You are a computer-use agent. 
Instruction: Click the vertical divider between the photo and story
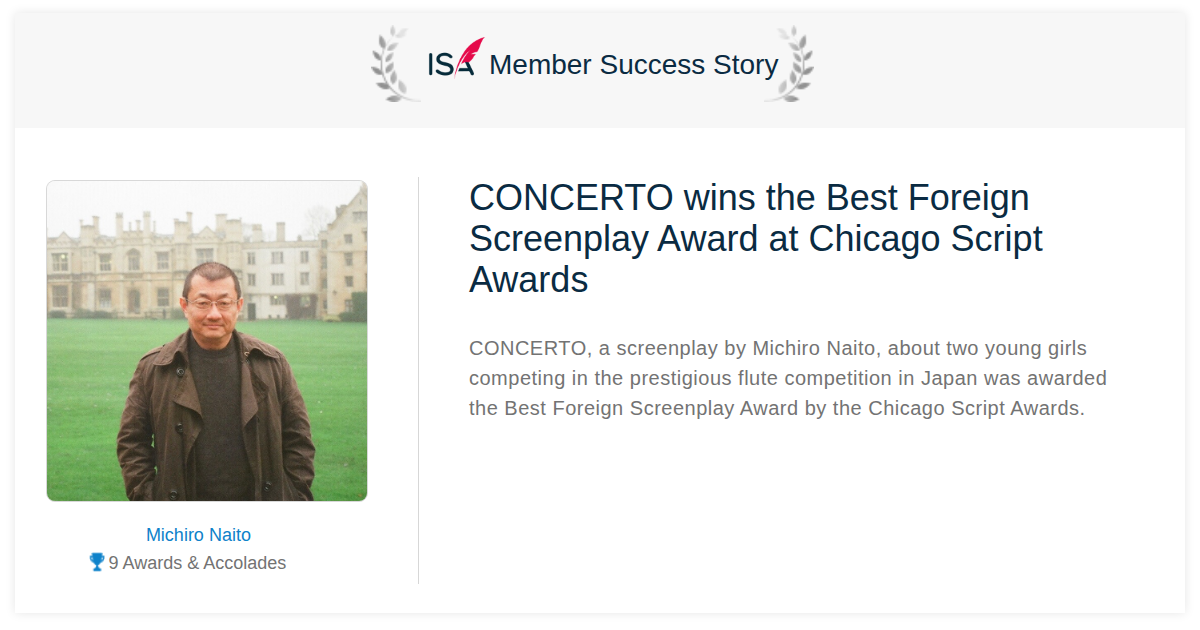point(418,380)
